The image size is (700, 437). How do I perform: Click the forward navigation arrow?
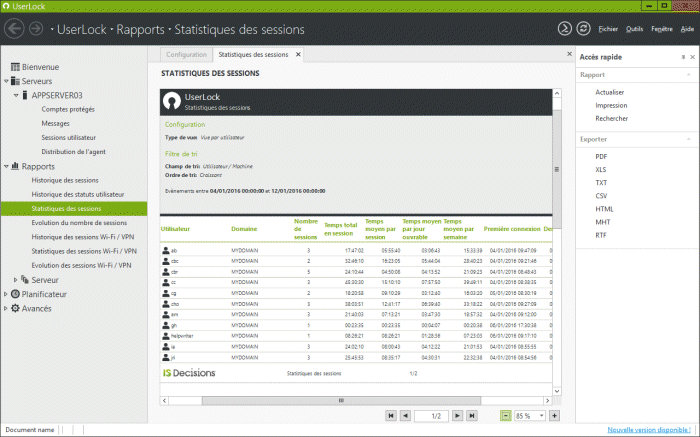tap(36, 29)
